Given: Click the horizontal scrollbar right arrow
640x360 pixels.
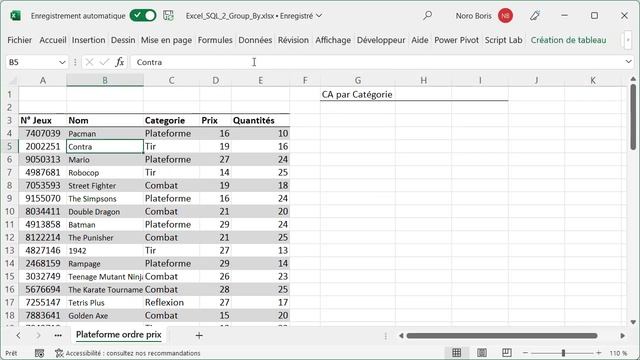Looking at the screenshot, I should pos(622,336).
